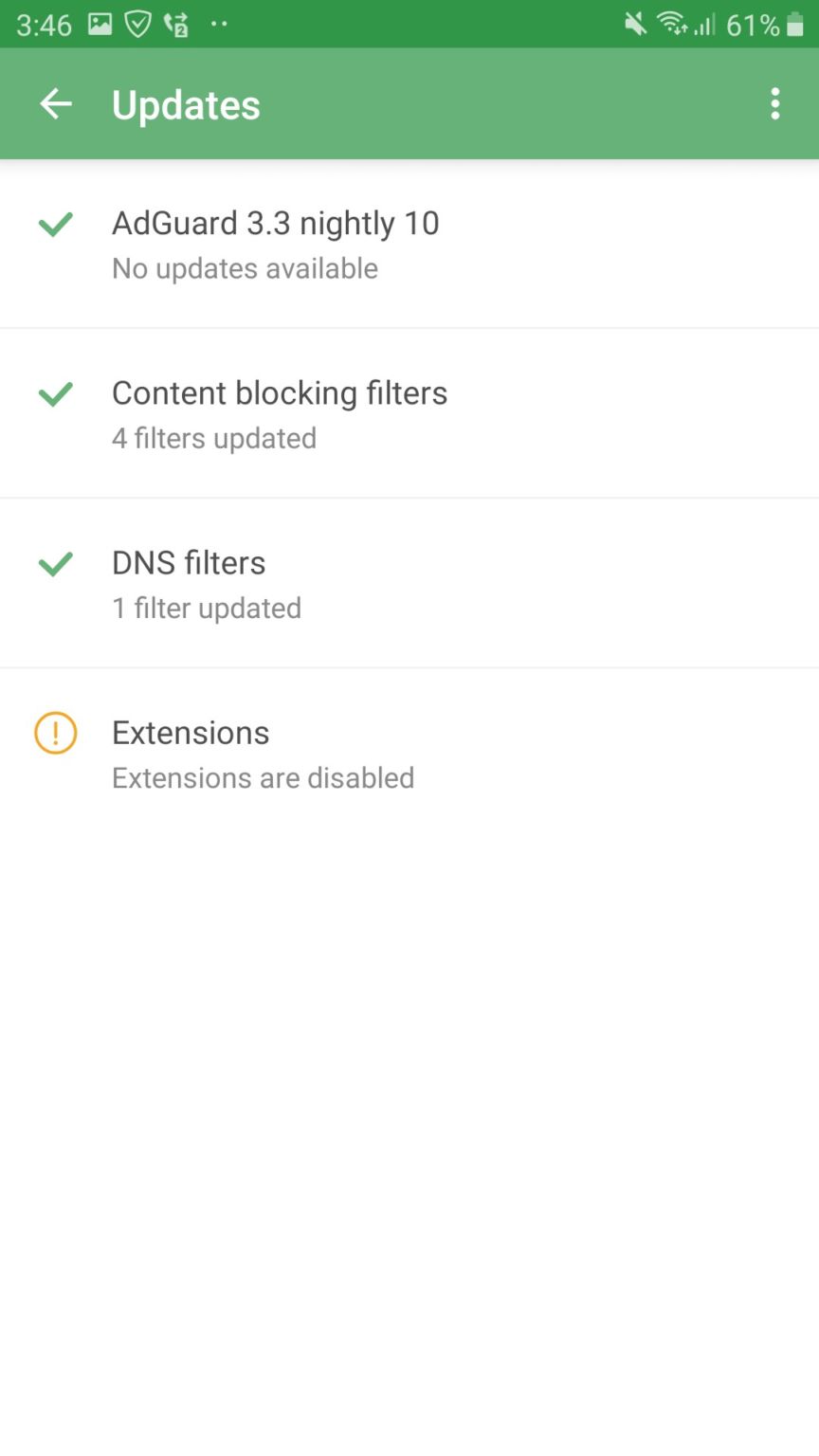Tap the Wi-Fi signal icon

click(x=672, y=25)
